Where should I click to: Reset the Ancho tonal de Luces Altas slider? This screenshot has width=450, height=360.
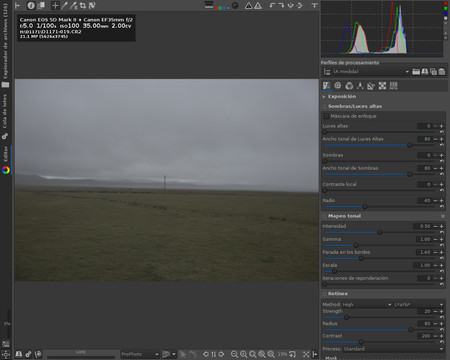click(442, 145)
